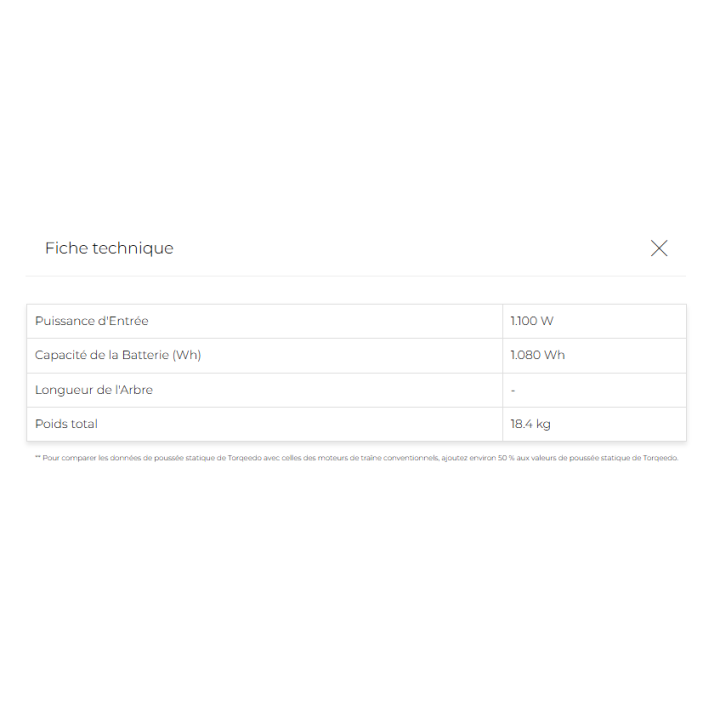Select the Puissance d'Entrée row label
Image resolution: width=720 pixels, height=720 pixels.
91,321
